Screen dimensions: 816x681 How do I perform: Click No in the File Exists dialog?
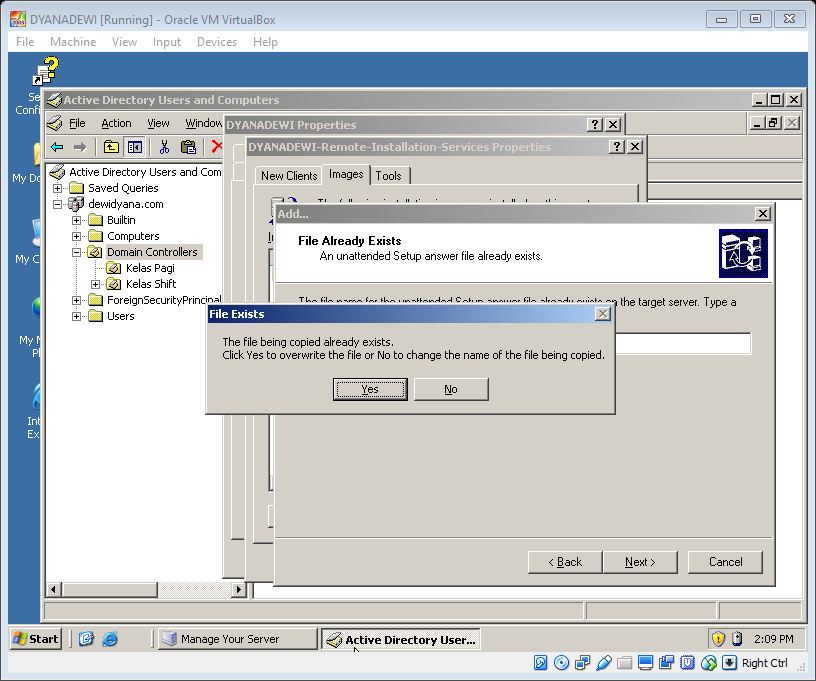[x=451, y=389]
